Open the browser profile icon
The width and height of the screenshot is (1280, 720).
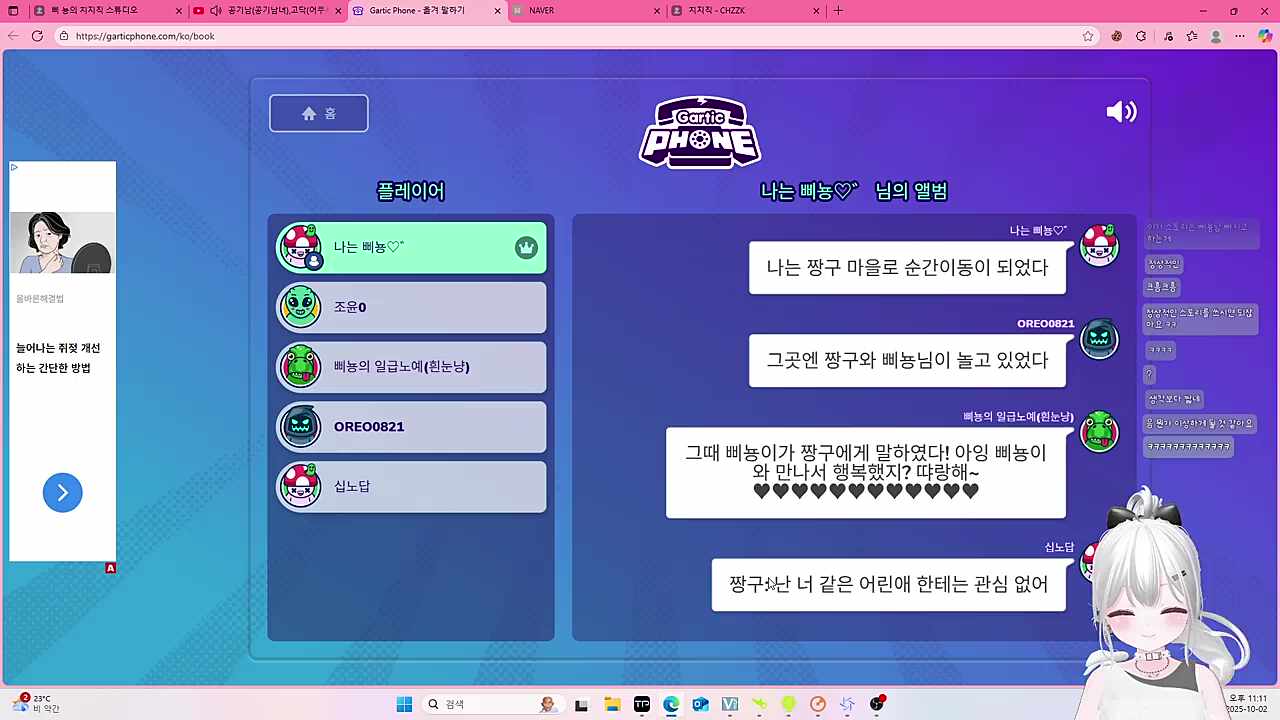pos(1216,36)
